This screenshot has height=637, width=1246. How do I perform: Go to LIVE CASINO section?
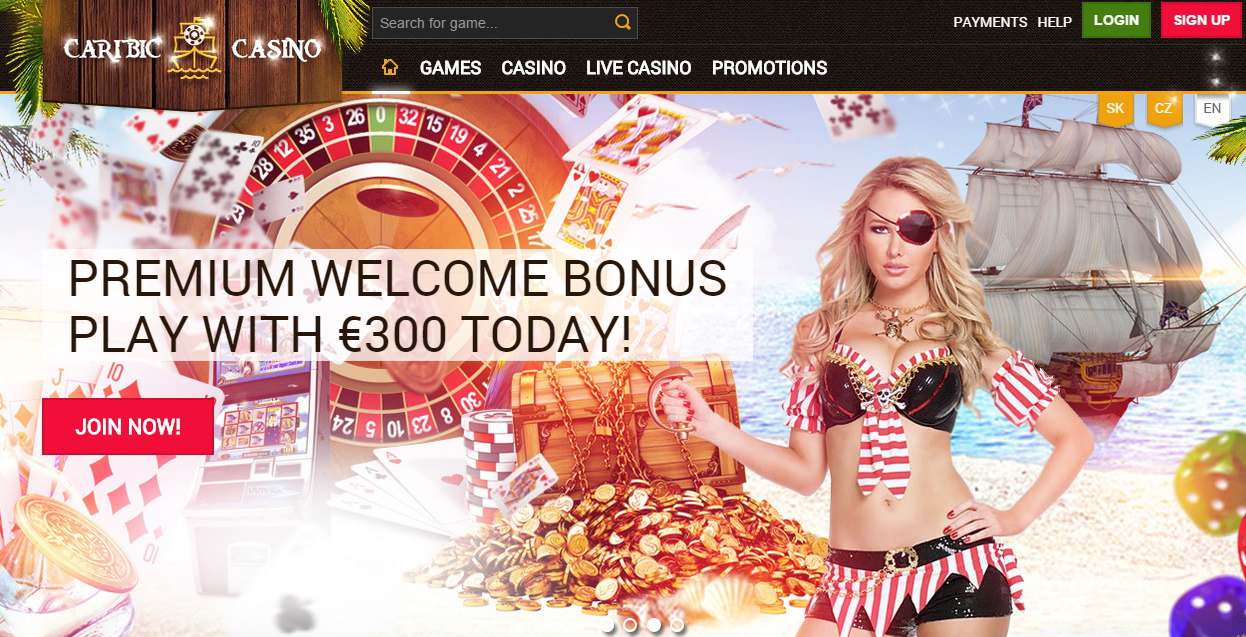coord(638,68)
